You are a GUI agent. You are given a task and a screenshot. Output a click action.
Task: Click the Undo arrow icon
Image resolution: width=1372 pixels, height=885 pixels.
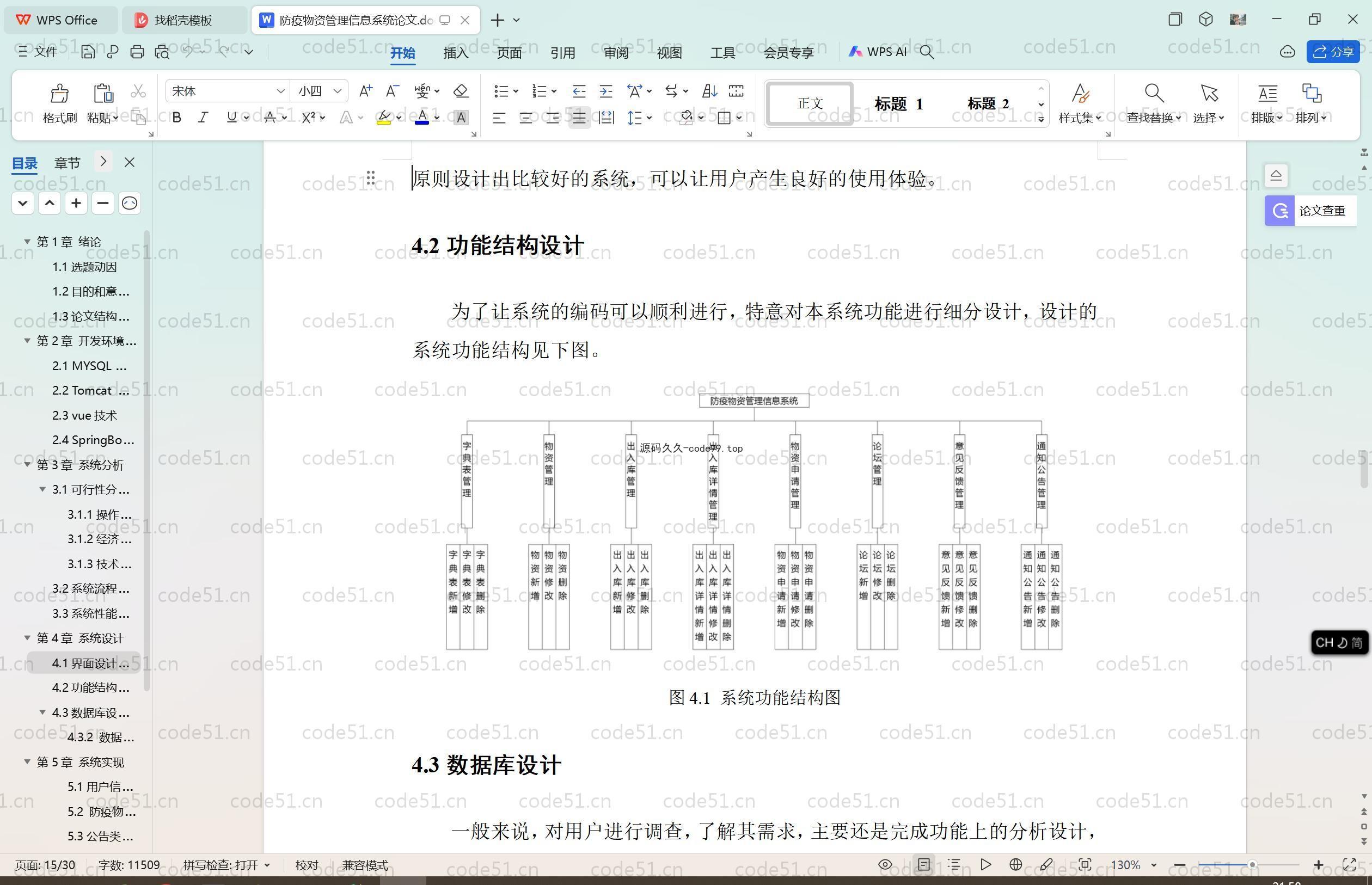point(187,51)
